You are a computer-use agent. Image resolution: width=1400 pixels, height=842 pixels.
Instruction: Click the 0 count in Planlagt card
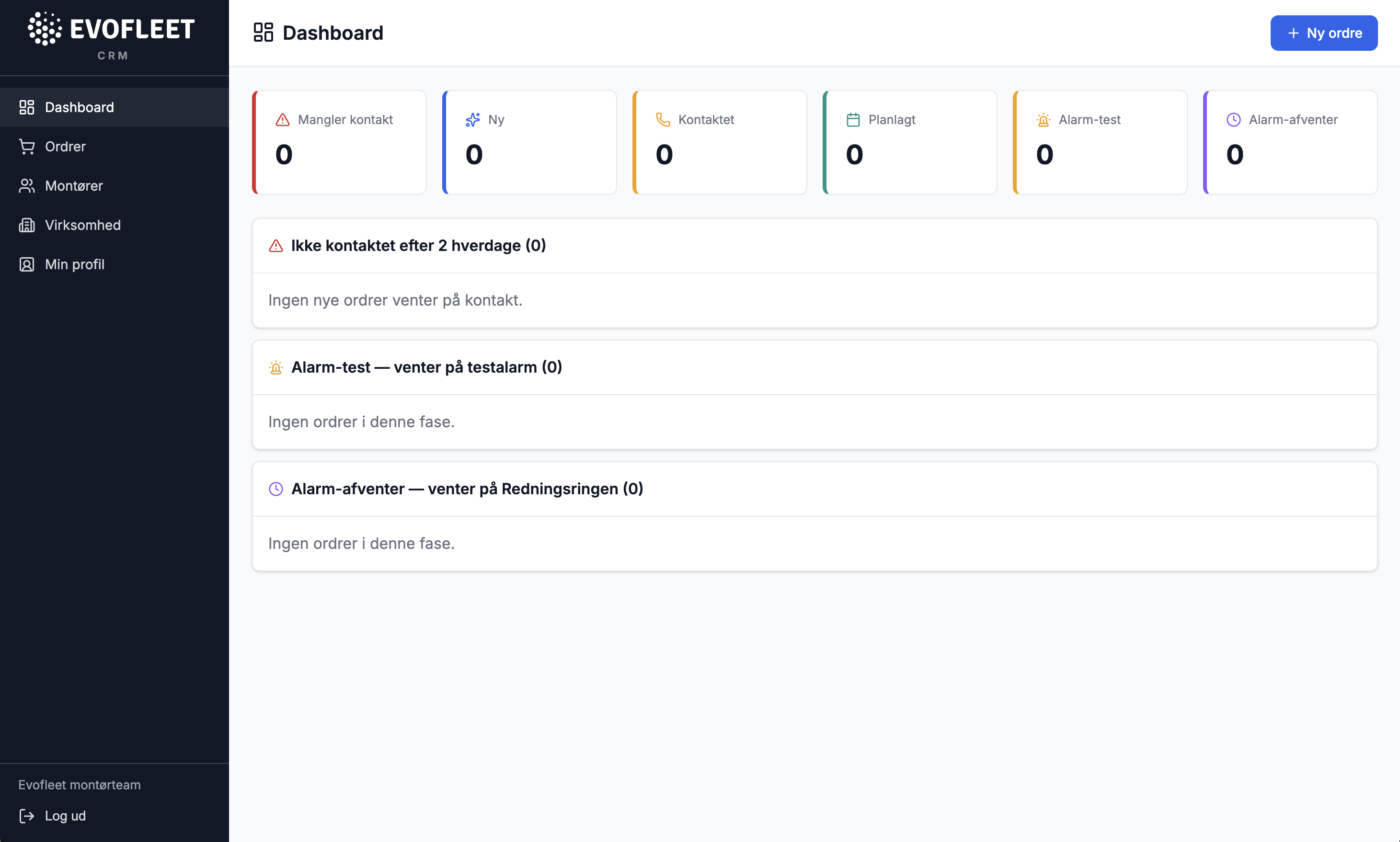854,155
